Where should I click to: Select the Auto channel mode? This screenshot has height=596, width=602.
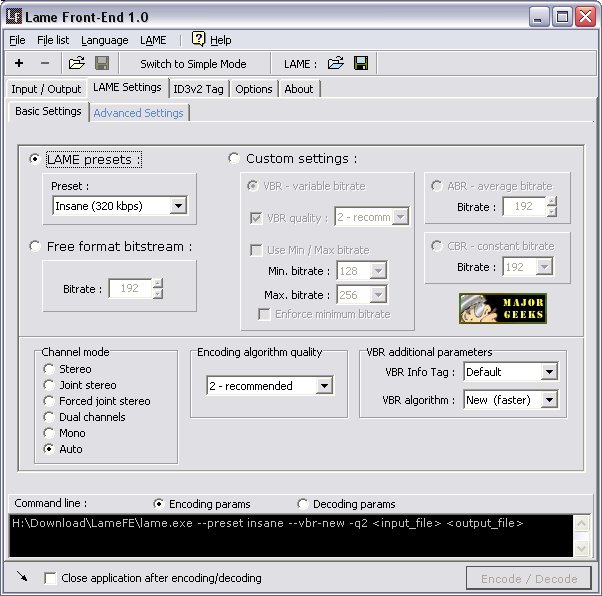pyautogui.click(x=49, y=449)
